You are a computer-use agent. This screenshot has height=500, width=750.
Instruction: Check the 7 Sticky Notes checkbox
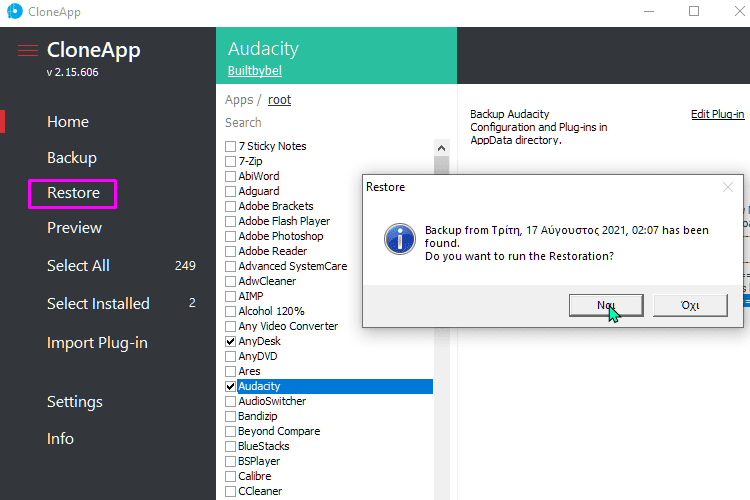point(231,146)
